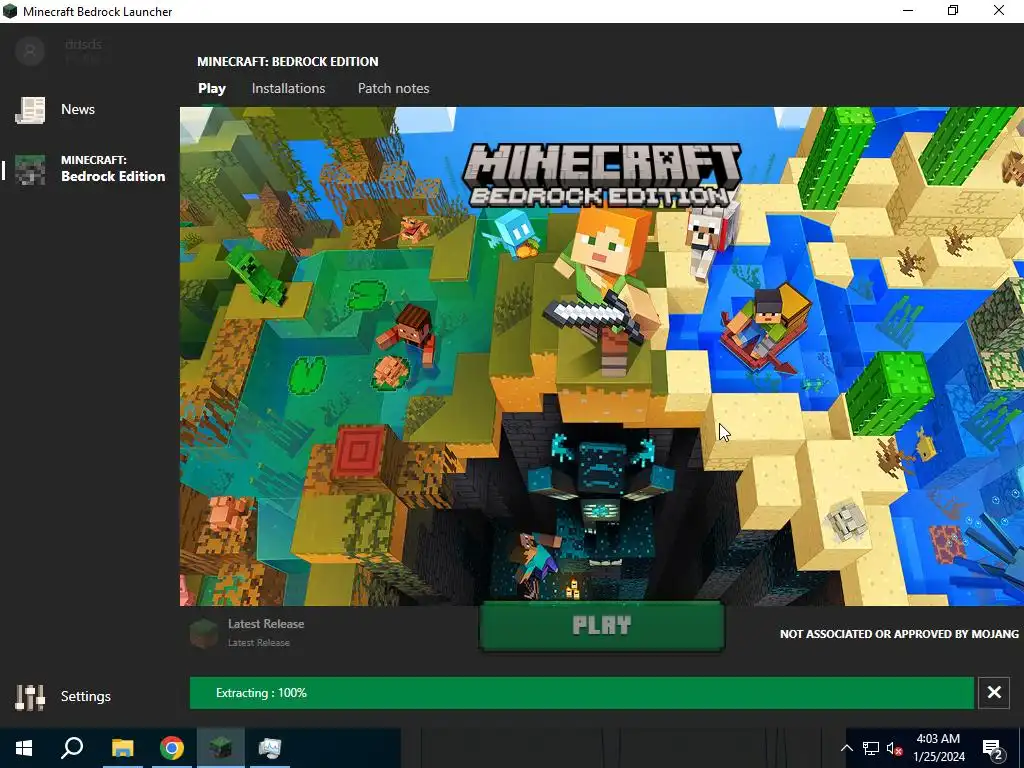Click the Settings label in sidebar
Viewport: 1024px width, 768px height.
(x=86, y=696)
